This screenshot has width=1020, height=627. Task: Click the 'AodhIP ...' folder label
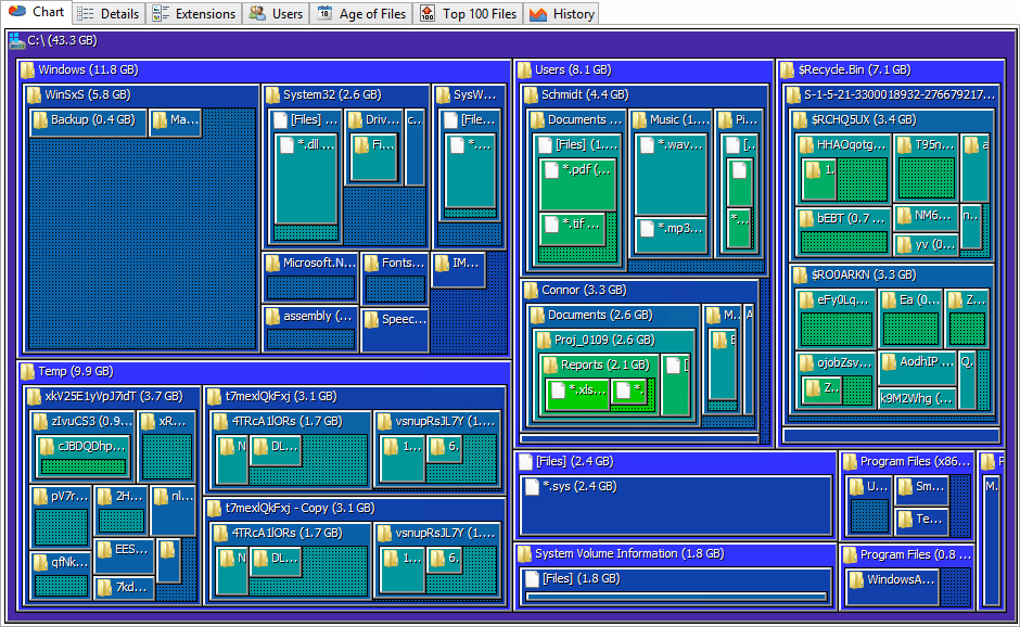[x=926, y=362]
